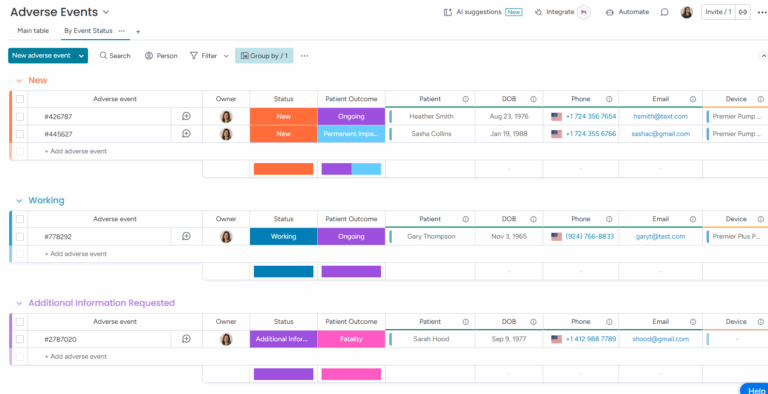Open conversation for event #778292
The image size is (768, 394).
click(x=186, y=237)
